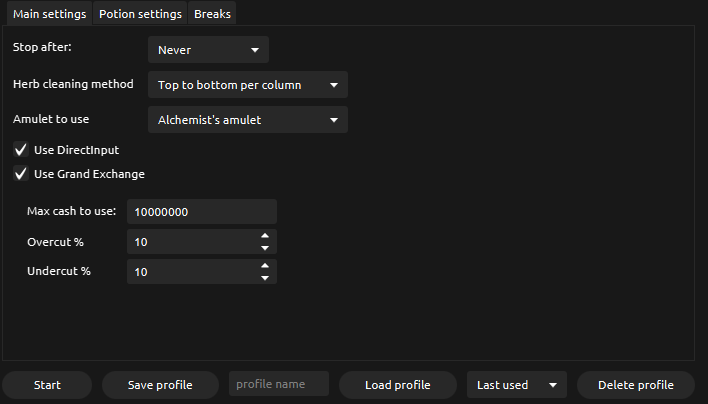
Task: Click the Herb cleaning method label
Action: click(x=73, y=84)
